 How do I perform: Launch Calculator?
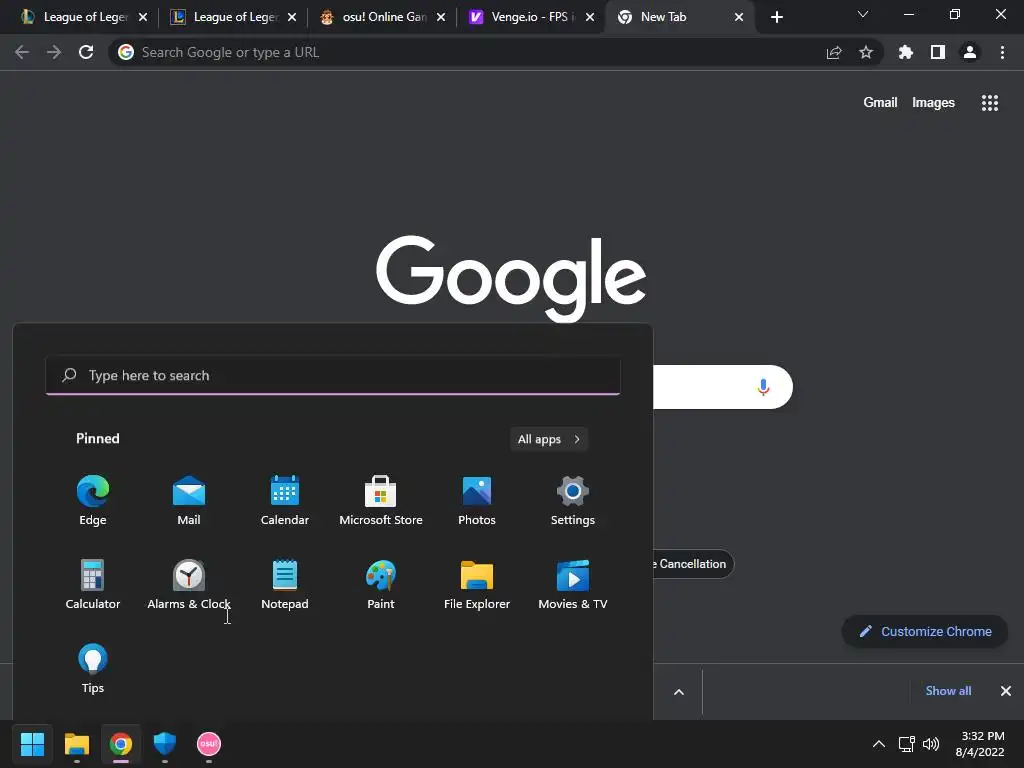click(93, 584)
